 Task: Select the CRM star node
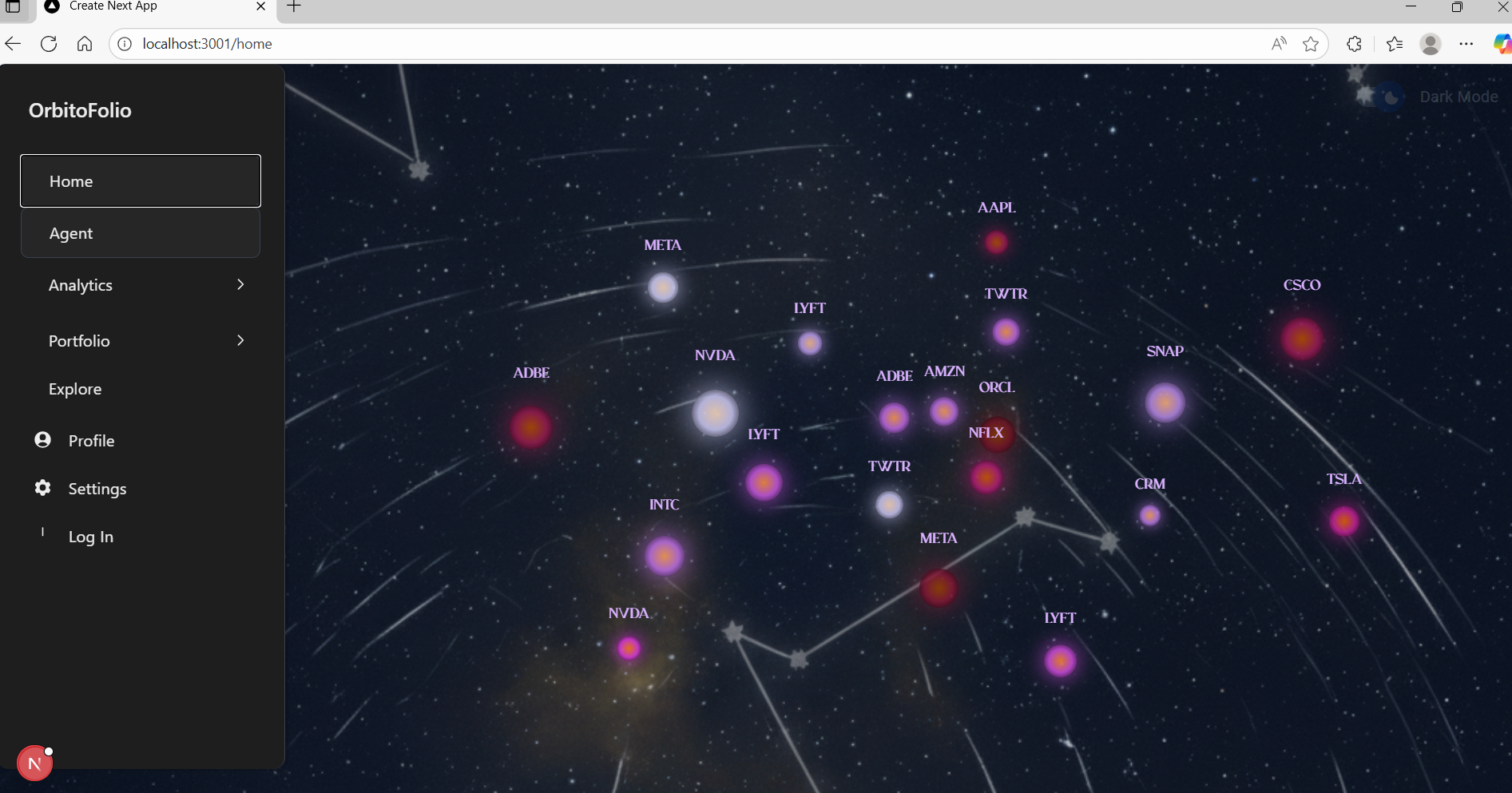click(x=1149, y=515)
